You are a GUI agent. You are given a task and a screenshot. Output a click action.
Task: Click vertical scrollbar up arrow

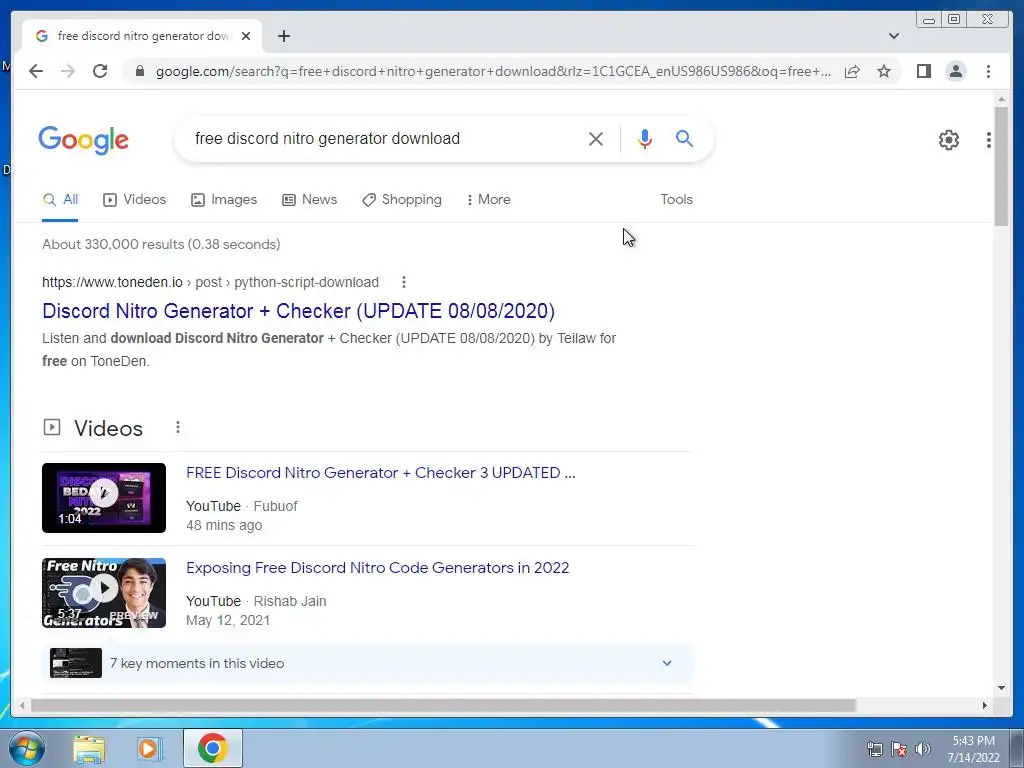click(1001, 99)
